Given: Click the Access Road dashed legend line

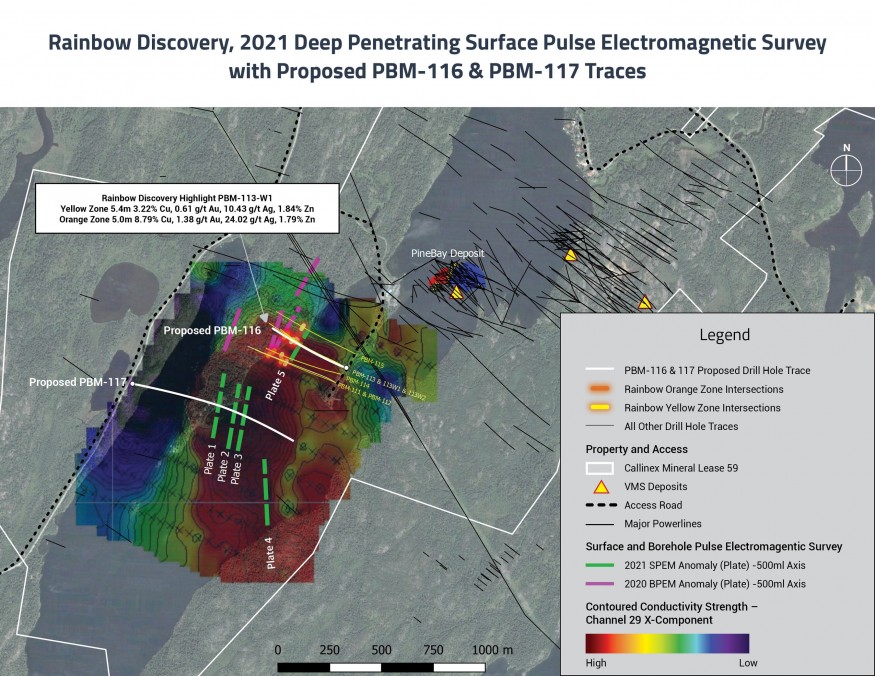Looking at the screenshot, I should coord(601,505).
